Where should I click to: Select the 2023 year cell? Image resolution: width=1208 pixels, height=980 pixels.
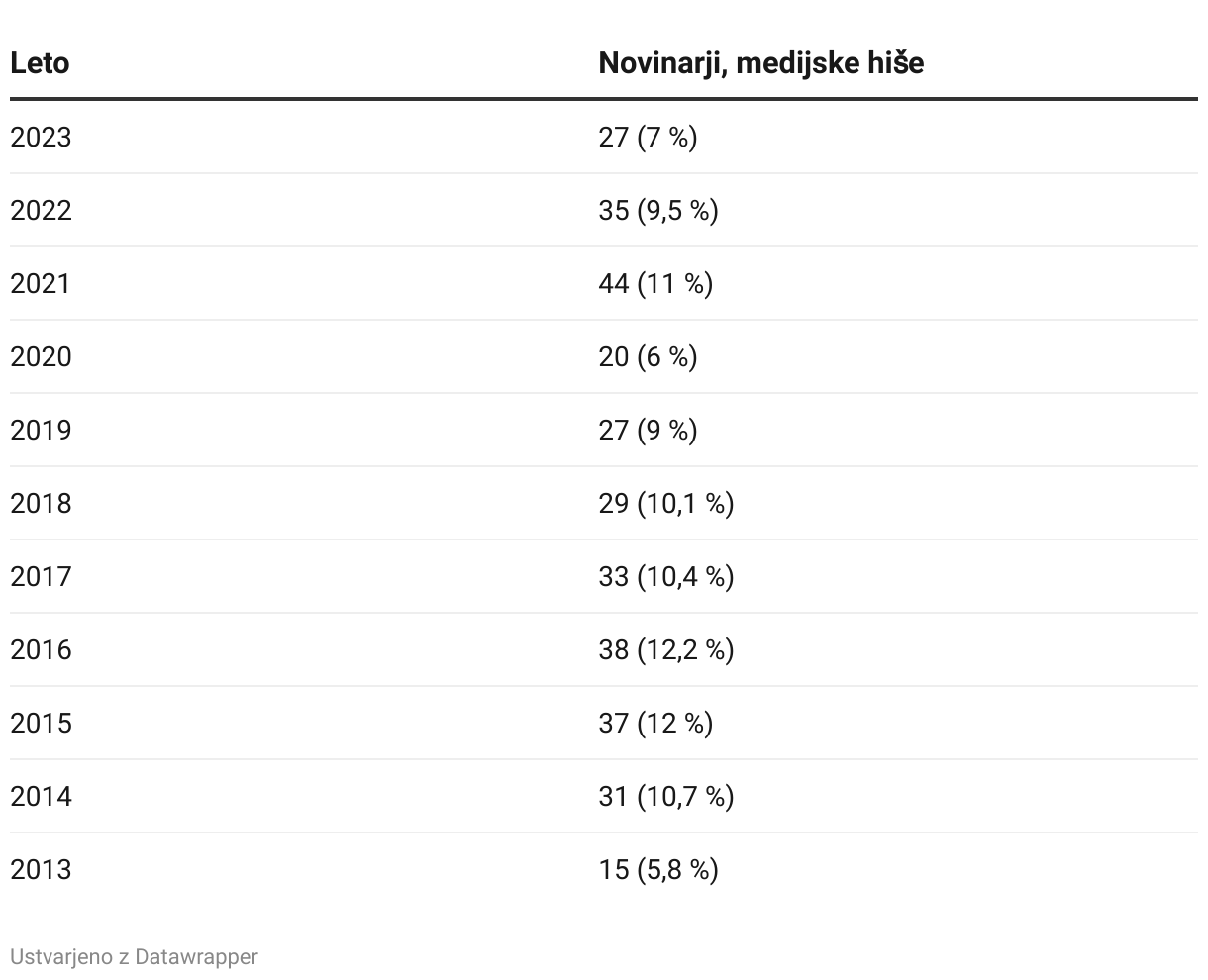click(x=42, y=137)
